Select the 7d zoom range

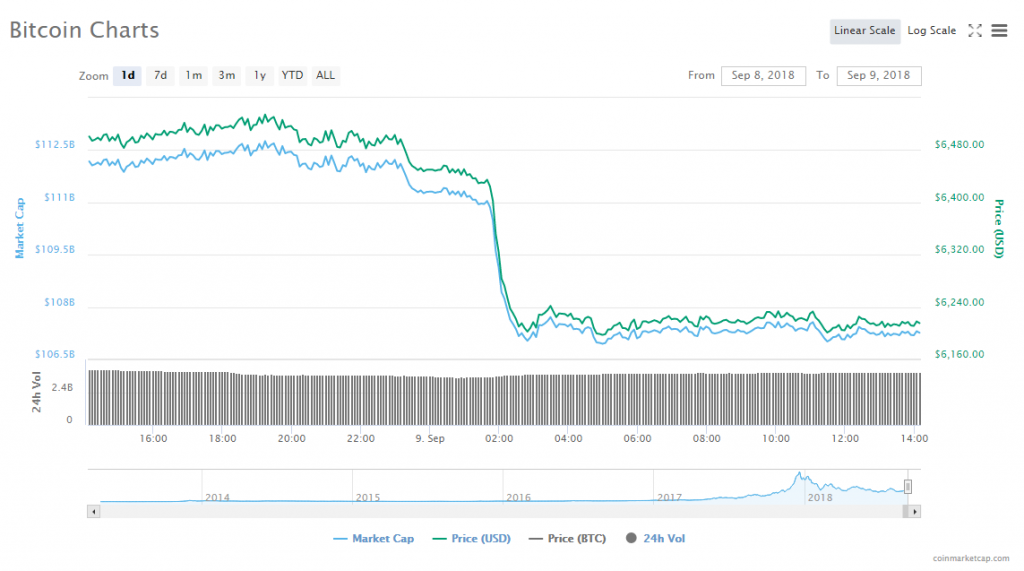click(x=160, y=76)
